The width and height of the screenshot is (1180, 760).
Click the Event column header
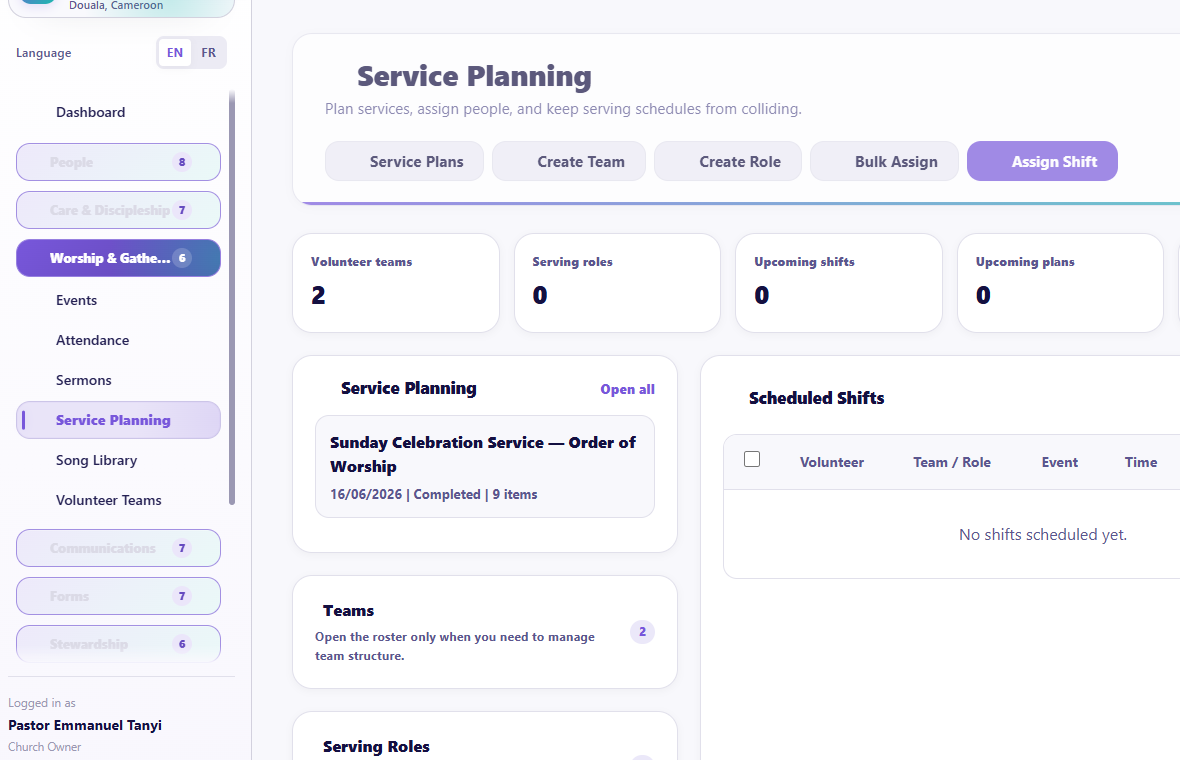[x=1060, y=462]
